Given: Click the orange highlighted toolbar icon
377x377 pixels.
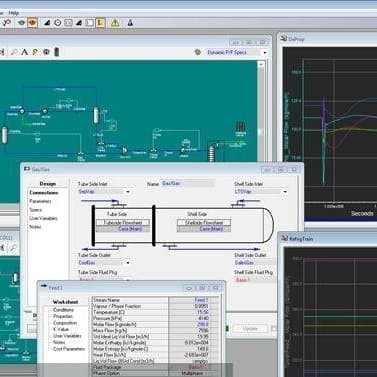Looking at the screenshot, I should [x=32, y=23].
